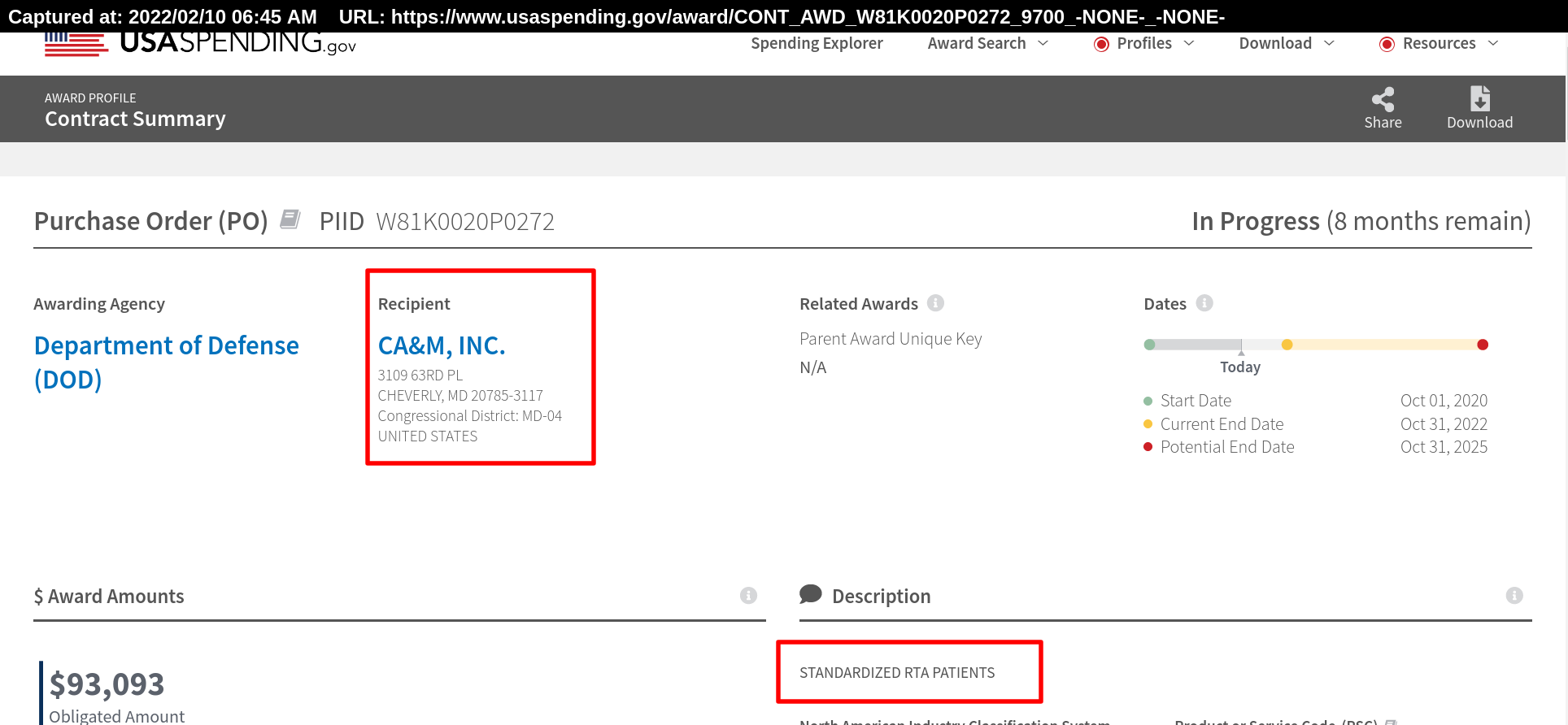Click the STANDARDIZED RTA PATIENTS description text
Image resolution: width=1568 pixels, height=725 pixels.
(897, 673)
